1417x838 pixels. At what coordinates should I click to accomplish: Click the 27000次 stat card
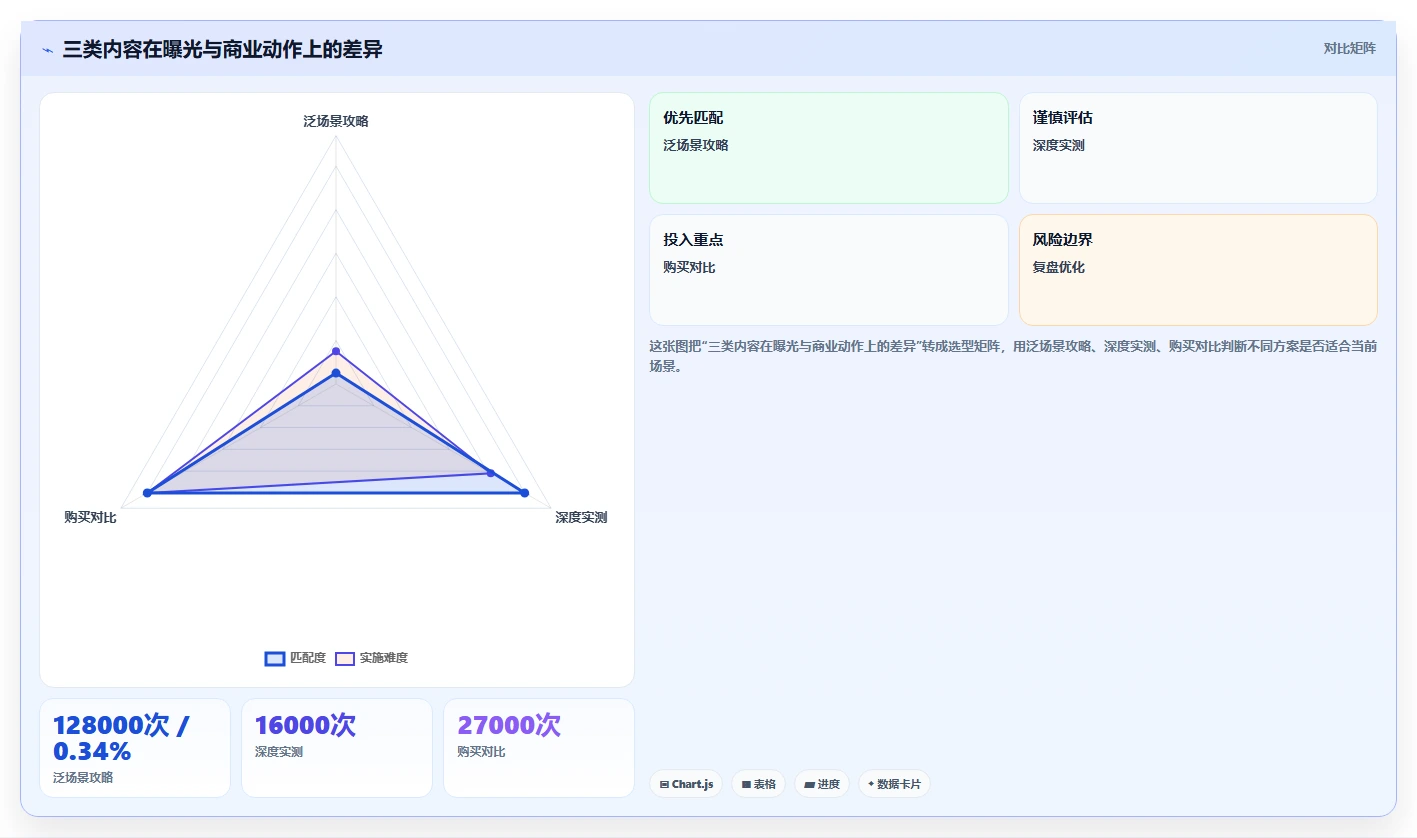point(539,748)
